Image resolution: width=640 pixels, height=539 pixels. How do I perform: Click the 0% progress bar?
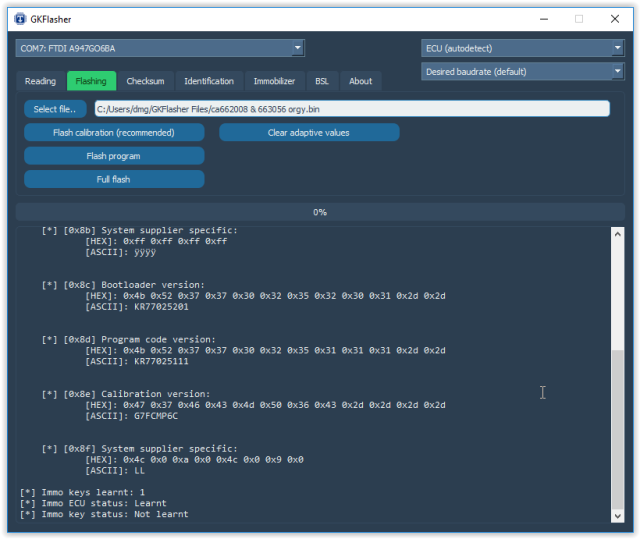(320, 212)
